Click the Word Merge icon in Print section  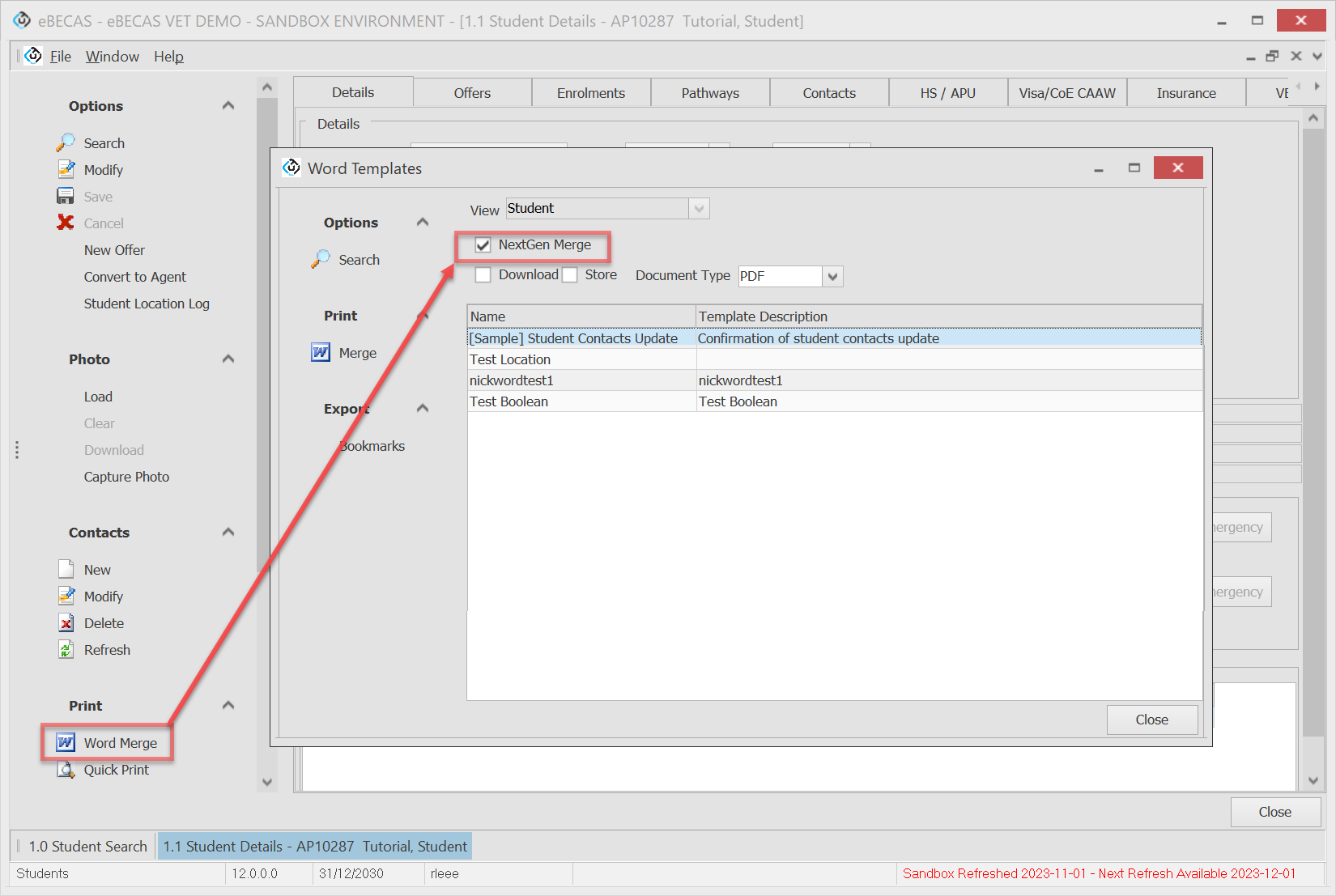click(66, 742)
